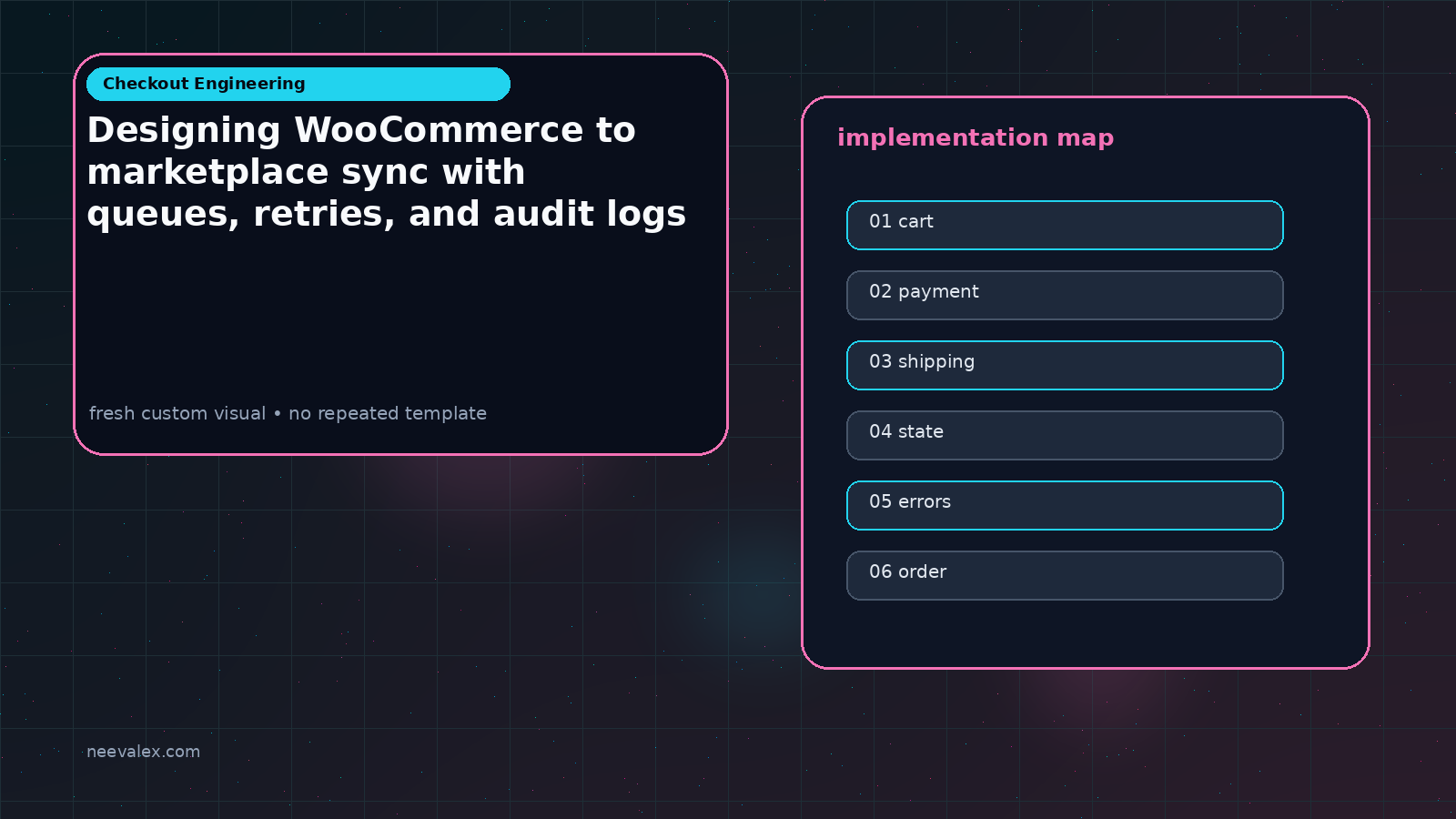The width and height of the screenshot is (1456, 819).
Task: Choose the 04 state step
Action: [1065, 435]
